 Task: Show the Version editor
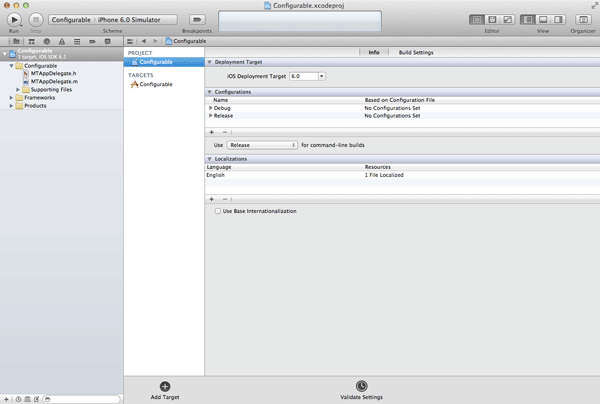coord(507,20)
